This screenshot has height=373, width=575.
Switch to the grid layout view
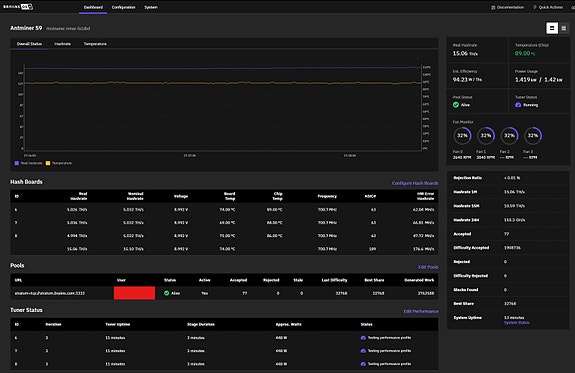[x=564, y=28]
